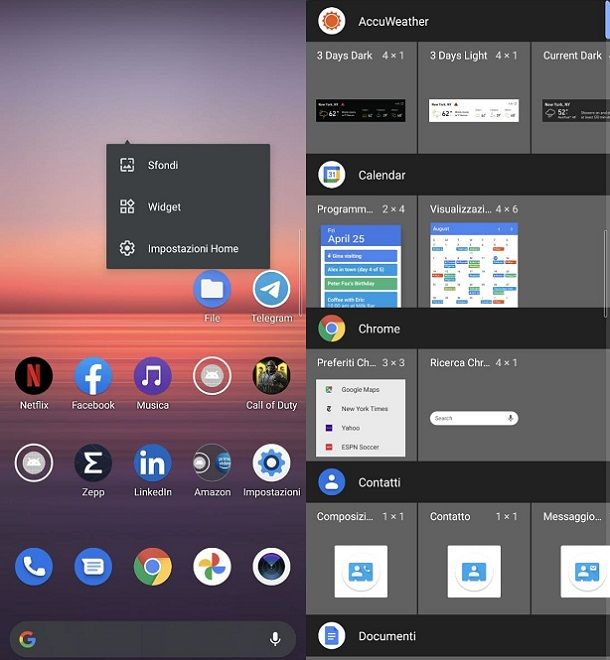The image size is (610, 660).
Task: Launch the LinkedIn app
Action: click(x=152, y=463)
